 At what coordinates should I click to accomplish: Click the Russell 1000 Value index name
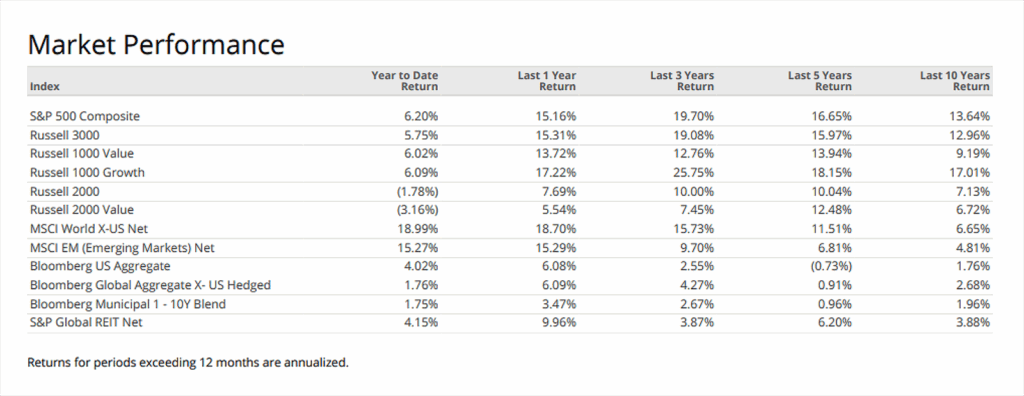[x=82, y=154]
